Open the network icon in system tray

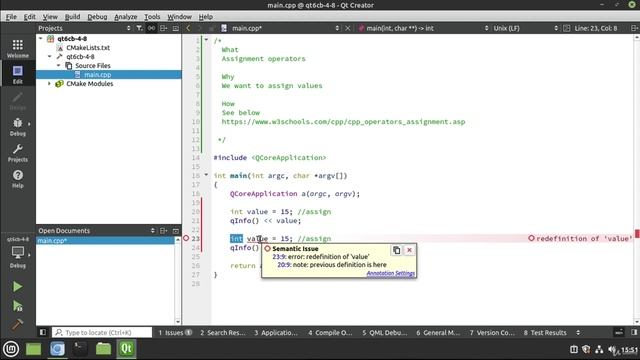click(599, 349)
